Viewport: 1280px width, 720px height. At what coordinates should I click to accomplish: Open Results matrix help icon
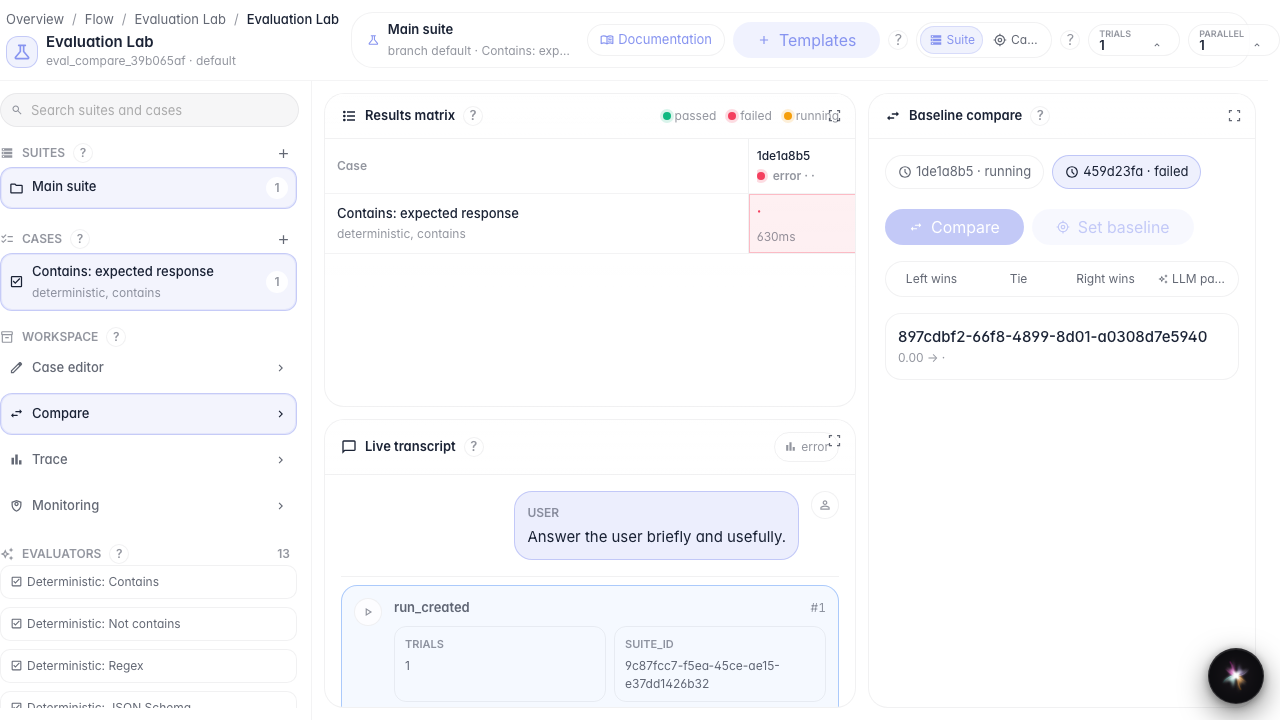coord(474,116)
